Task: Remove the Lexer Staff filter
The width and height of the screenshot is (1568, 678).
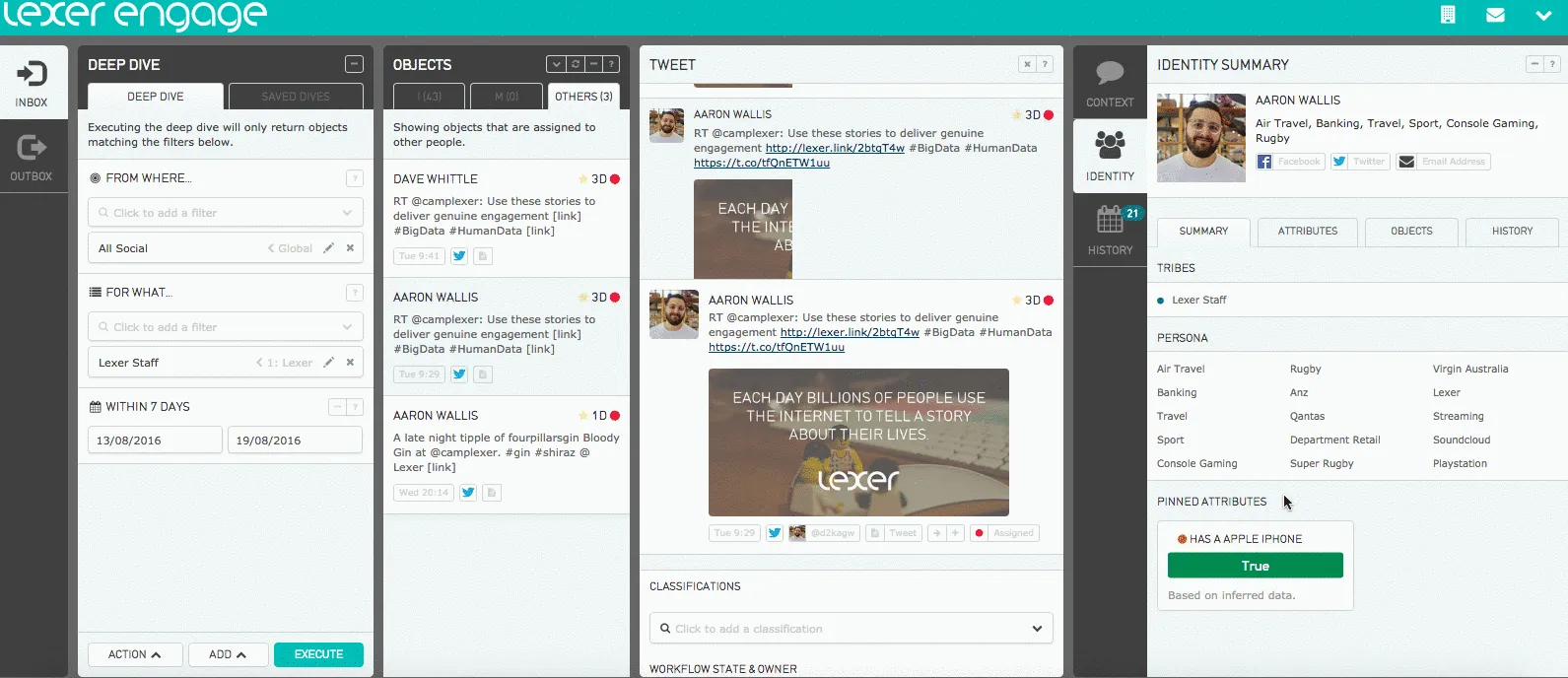Action: point(350,363)
